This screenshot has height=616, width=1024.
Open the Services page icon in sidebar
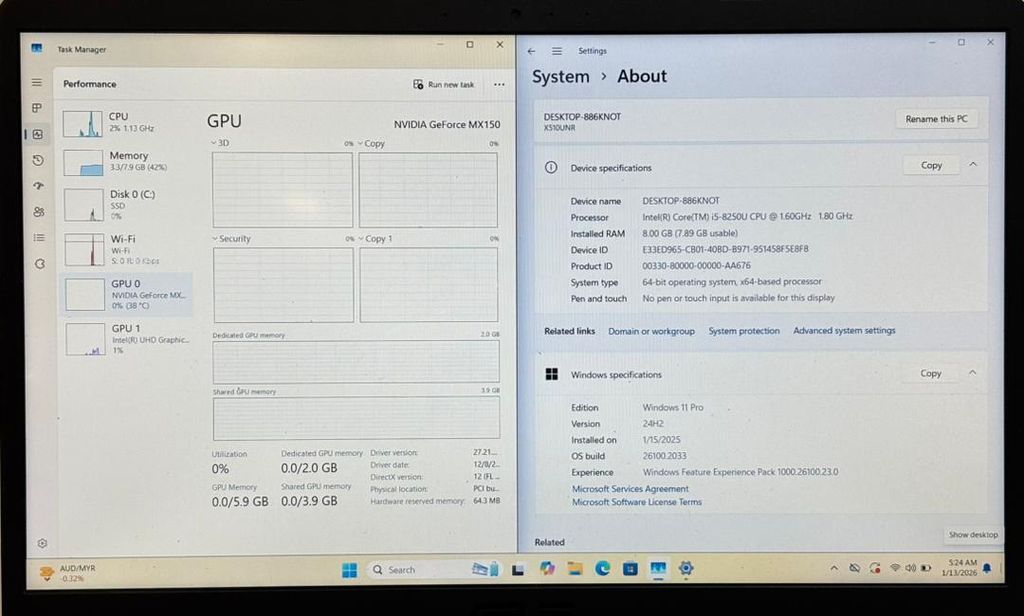[39, 264]
